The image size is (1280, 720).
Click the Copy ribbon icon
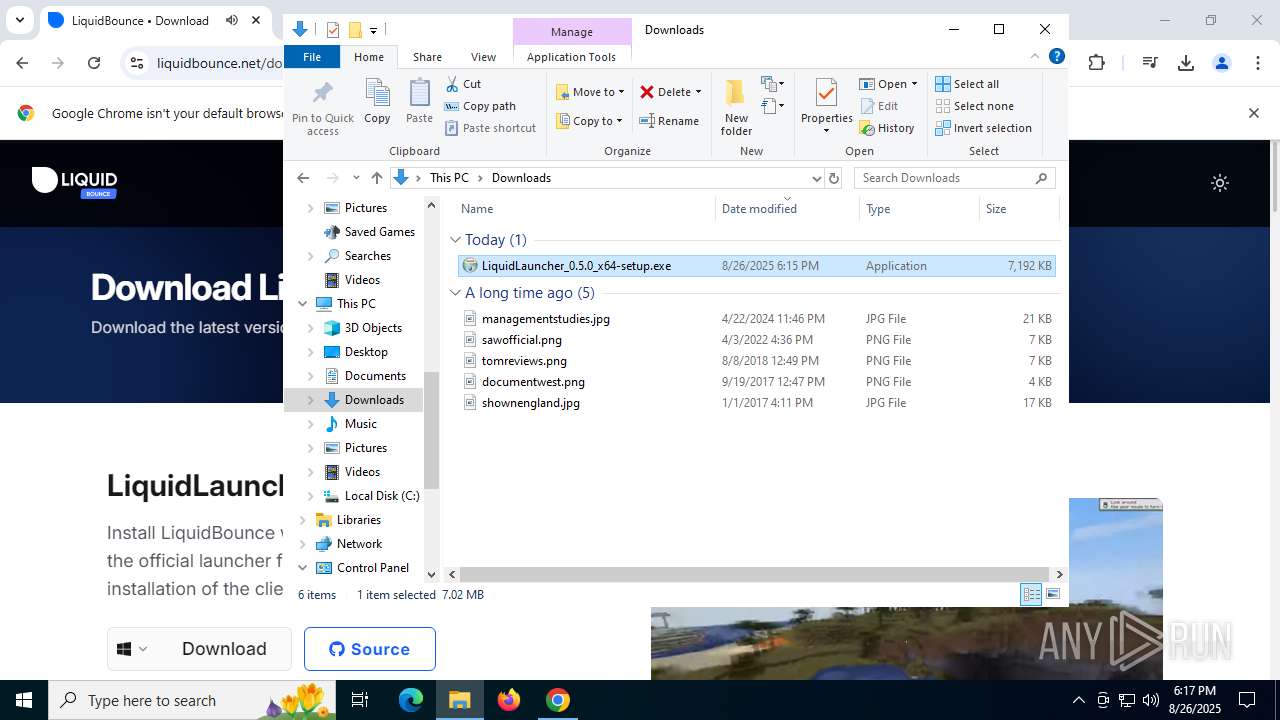point(377,101)
